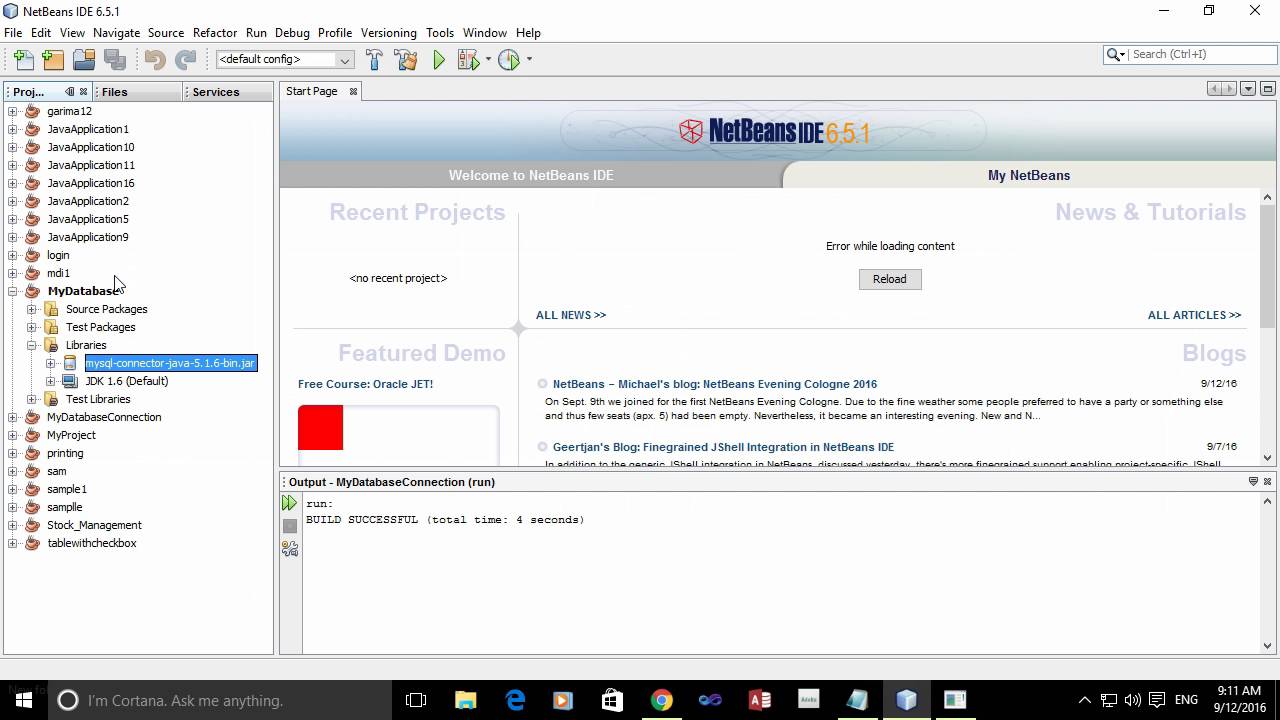This screenshot has width=1280, height=720.
Task: Open the Refactor menu
Action: [x=215, y=33]
